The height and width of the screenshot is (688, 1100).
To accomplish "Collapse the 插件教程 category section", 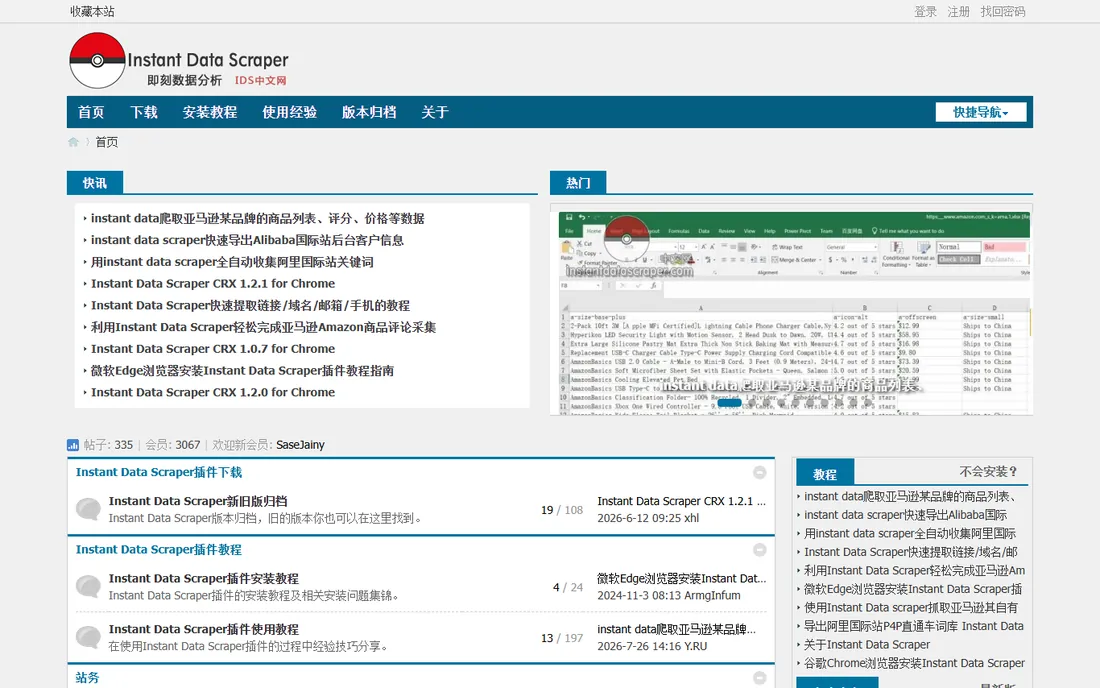I will tap(759, 550).
